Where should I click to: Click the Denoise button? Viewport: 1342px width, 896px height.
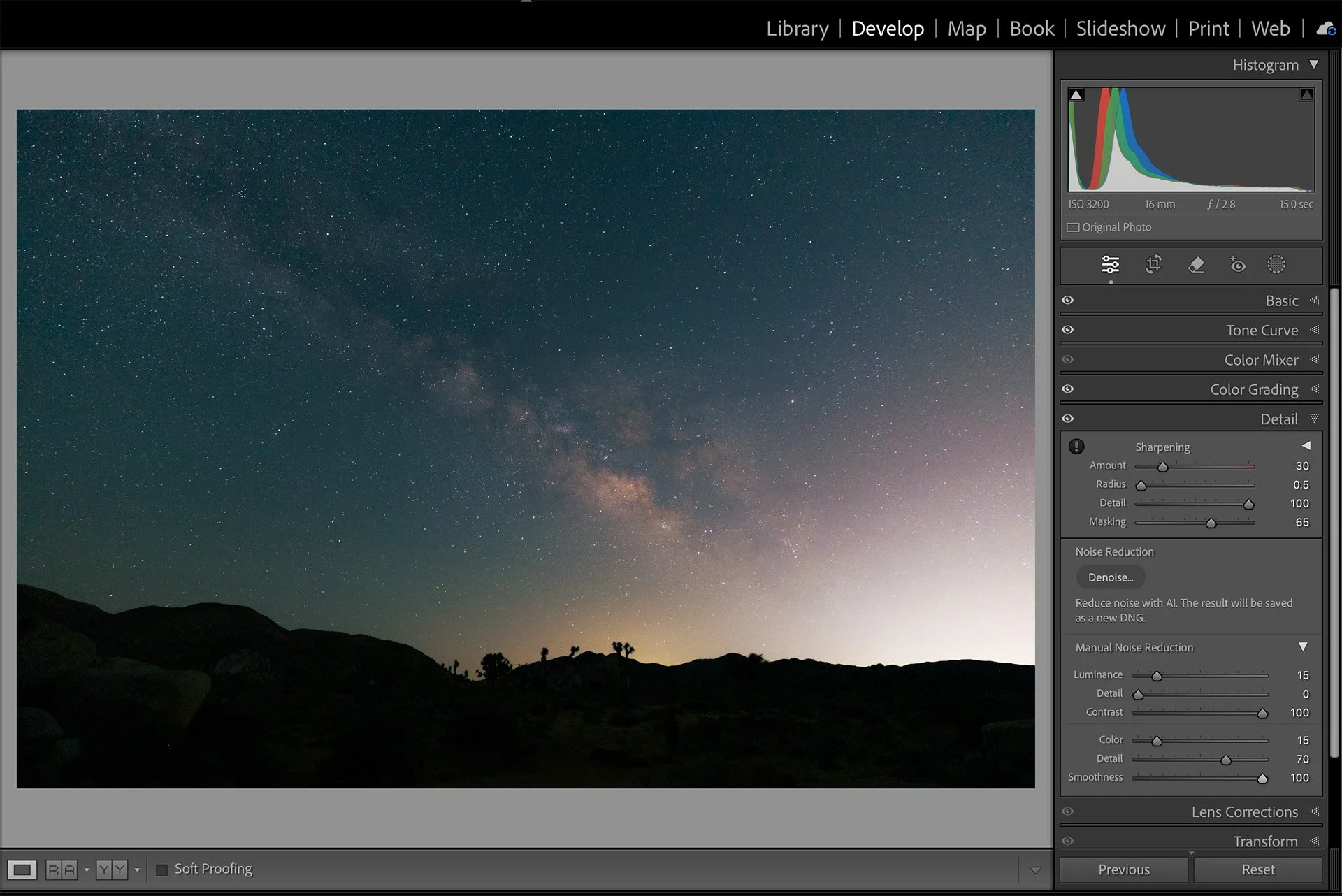click(1110, 577)
